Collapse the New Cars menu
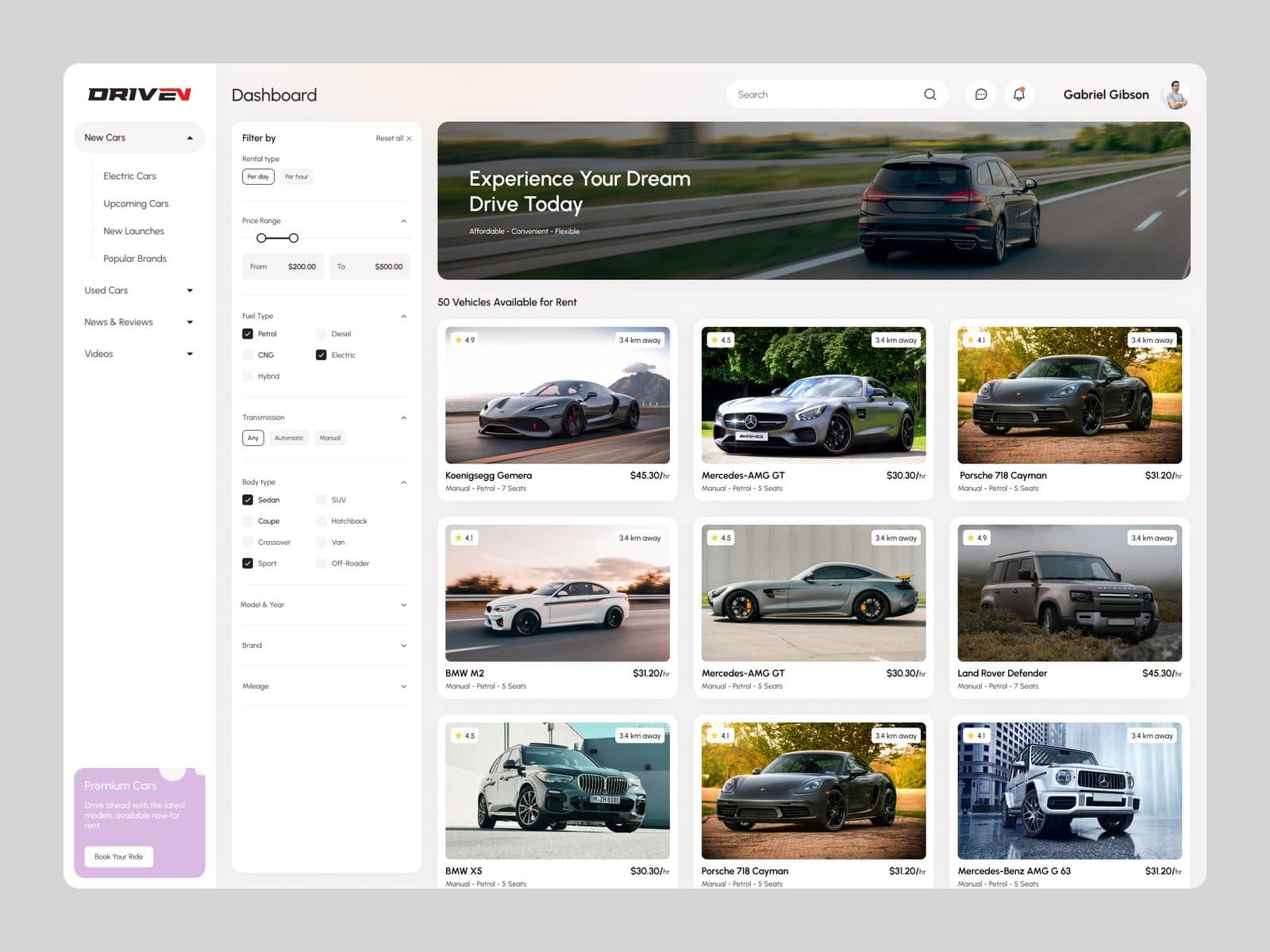Image resolution: width=1270 pixels, height=952 pixels. click(x=140, y=137)
